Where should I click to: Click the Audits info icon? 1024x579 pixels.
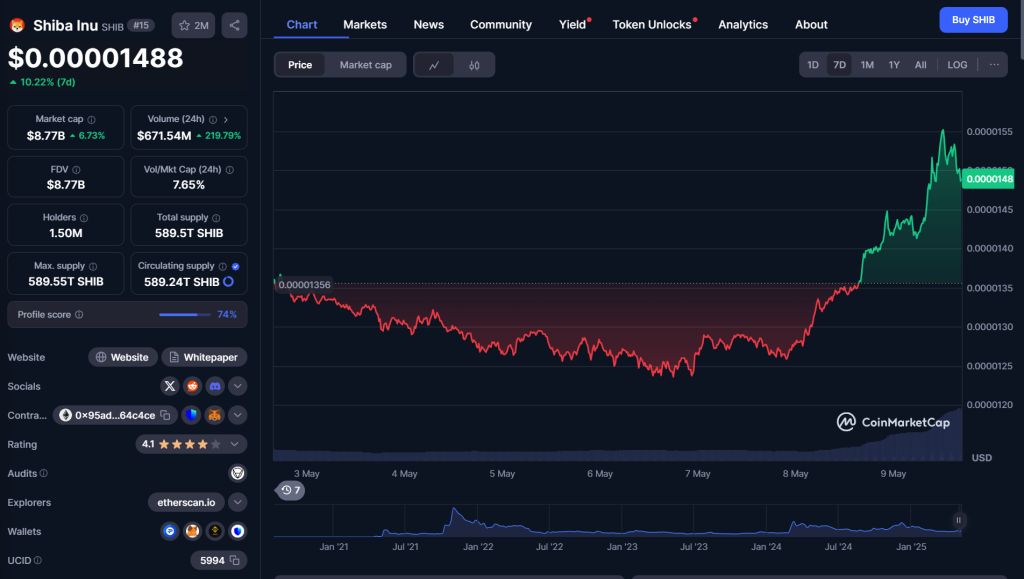coord(44,473)
